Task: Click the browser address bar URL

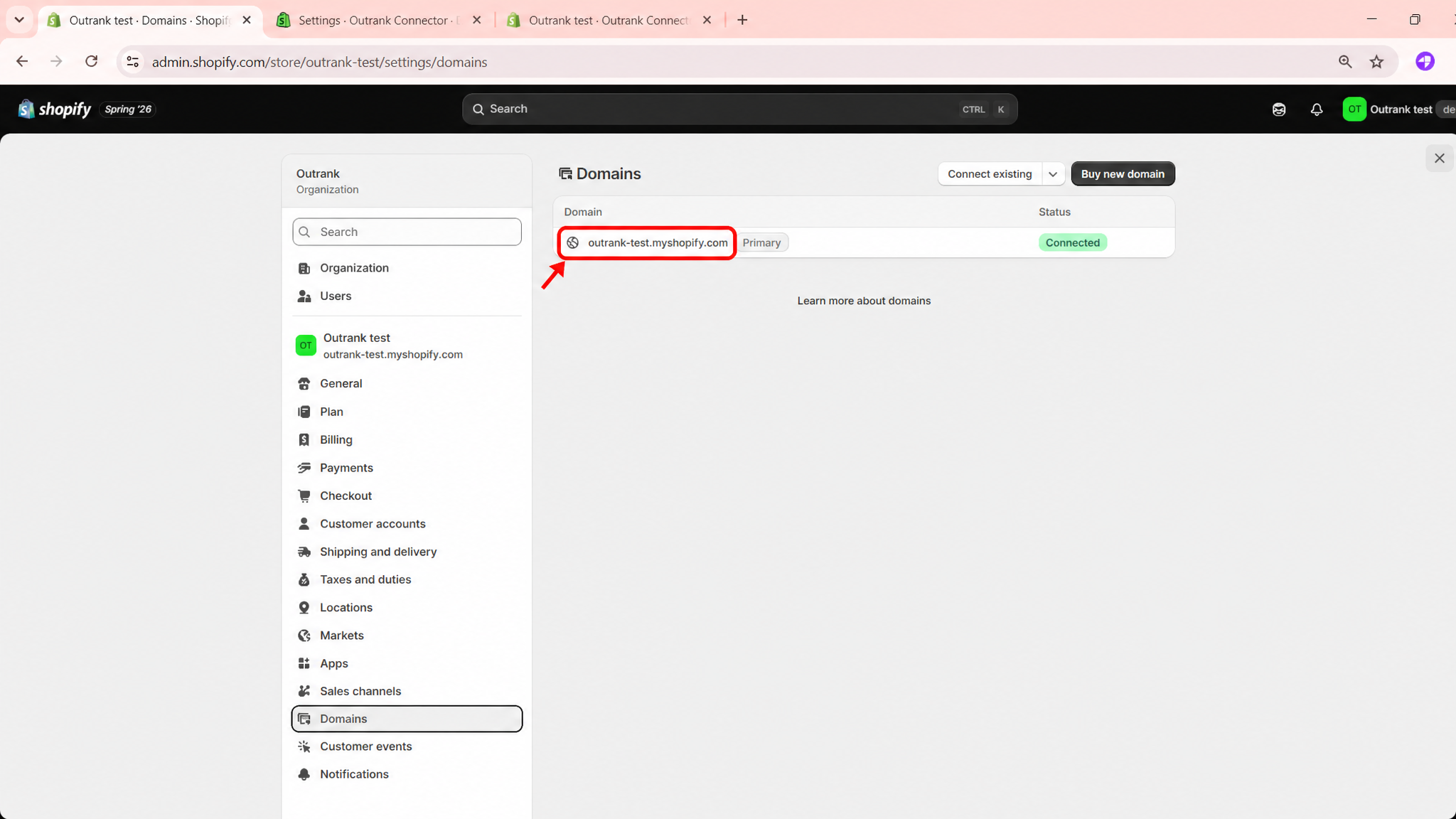Action: click(319, 62)
